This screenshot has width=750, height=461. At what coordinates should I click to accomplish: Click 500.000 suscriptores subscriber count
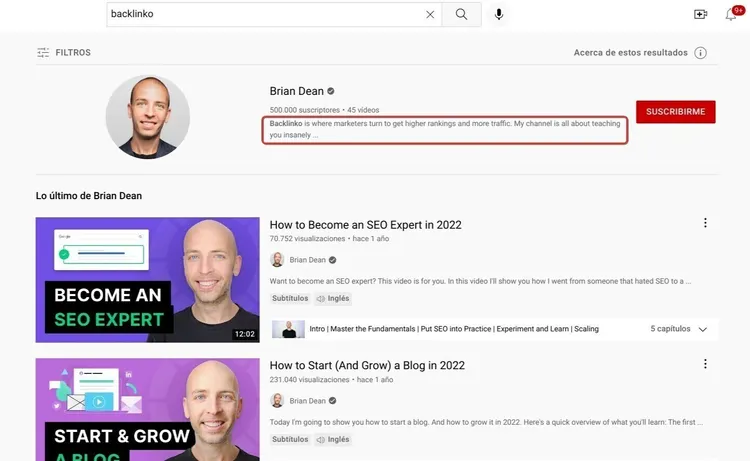(x=305, y=110)
